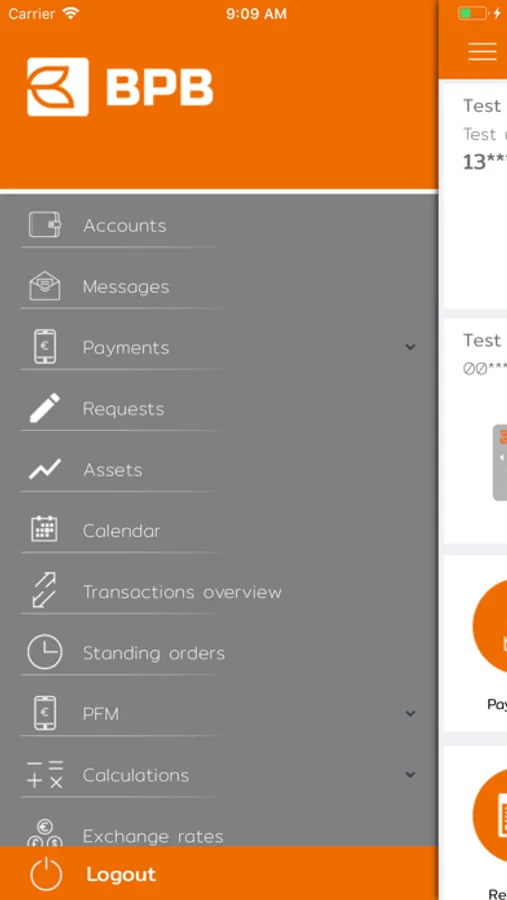Click the BPB logo in header
Screen dimensions: 507x900
(x=120, y=87)
